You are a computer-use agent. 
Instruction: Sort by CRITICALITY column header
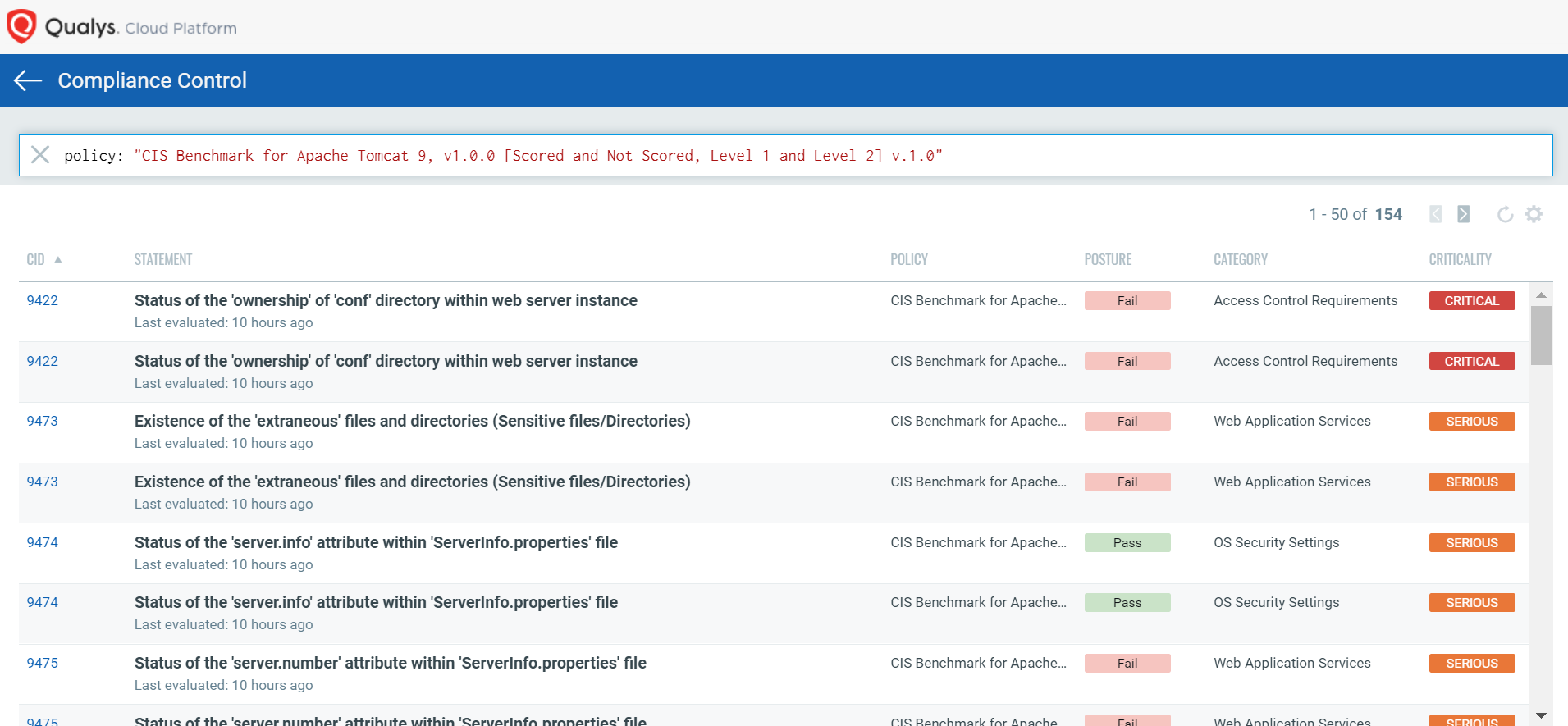[x=1460, y=259]
